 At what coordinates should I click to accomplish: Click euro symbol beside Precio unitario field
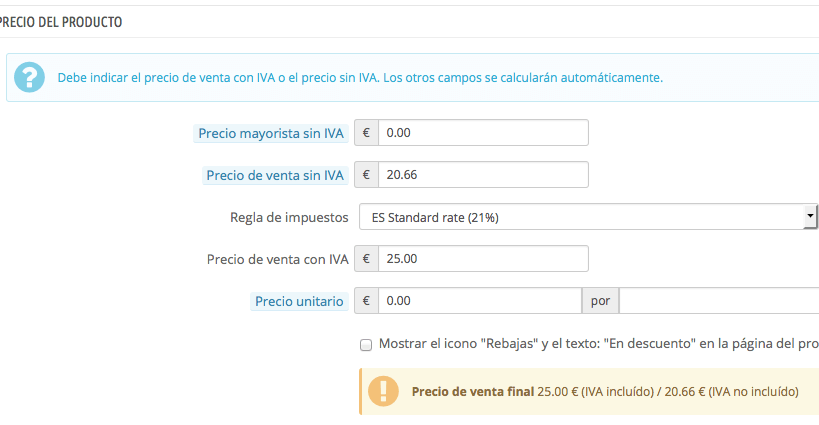coord(366,301)
